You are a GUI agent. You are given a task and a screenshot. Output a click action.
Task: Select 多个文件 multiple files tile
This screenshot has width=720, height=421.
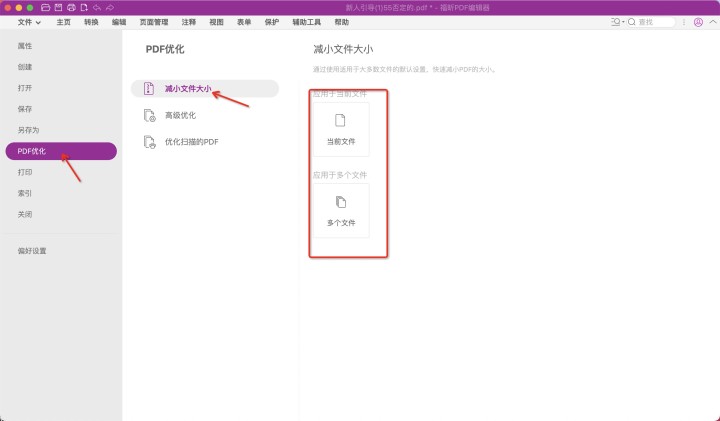coord(340,210)
